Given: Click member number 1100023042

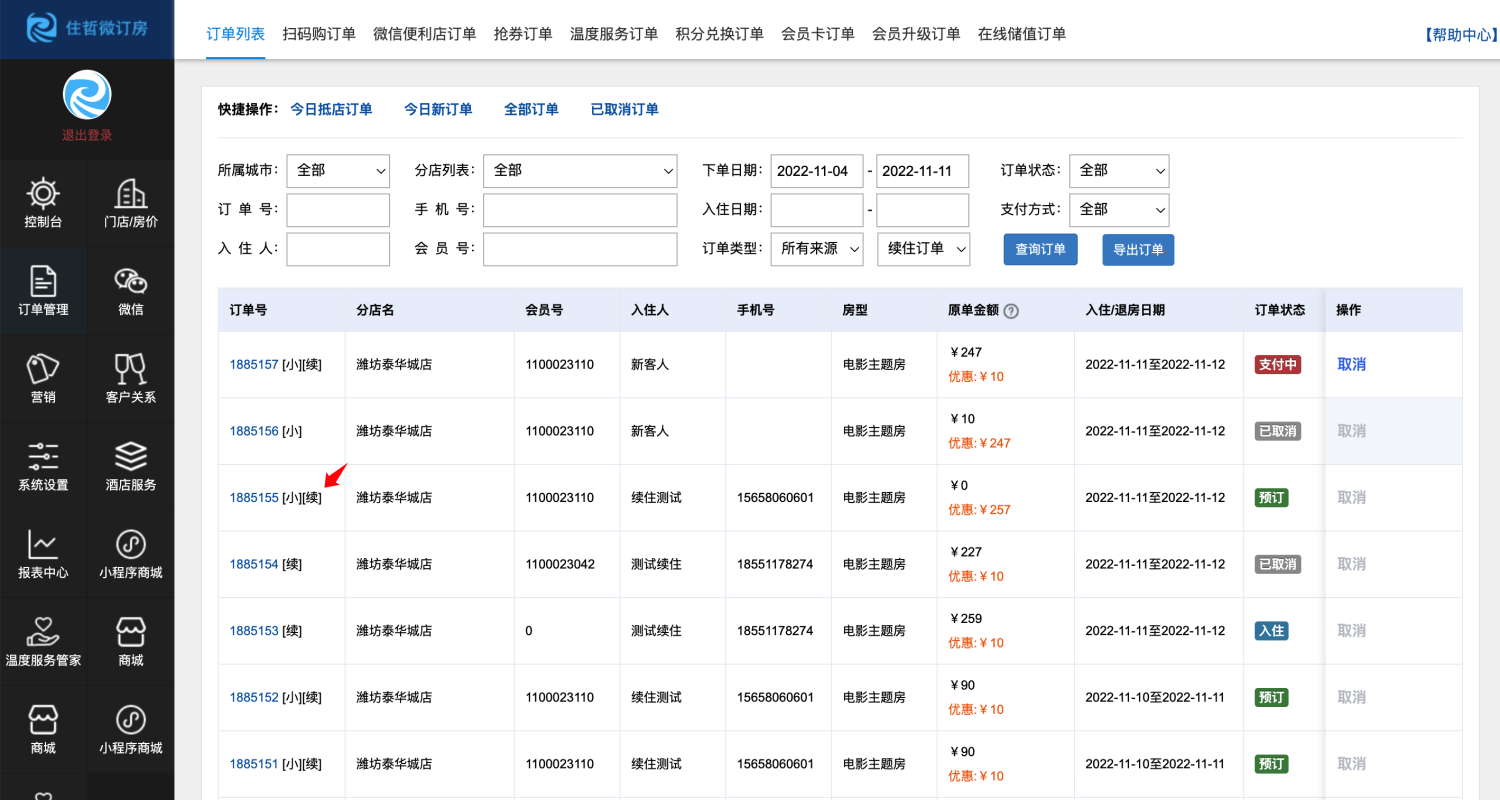Looking at the screenshot, I should point(560,564).
